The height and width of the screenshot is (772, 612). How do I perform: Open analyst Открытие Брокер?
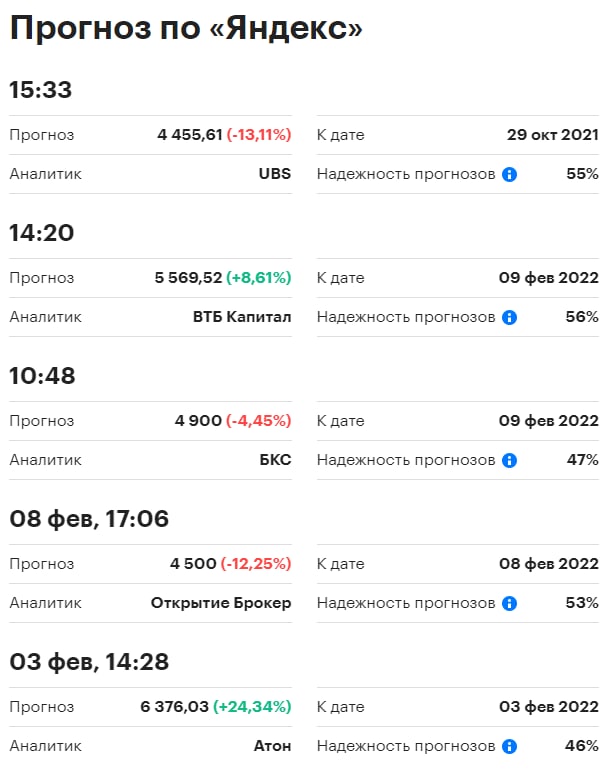tap(221, 603)
